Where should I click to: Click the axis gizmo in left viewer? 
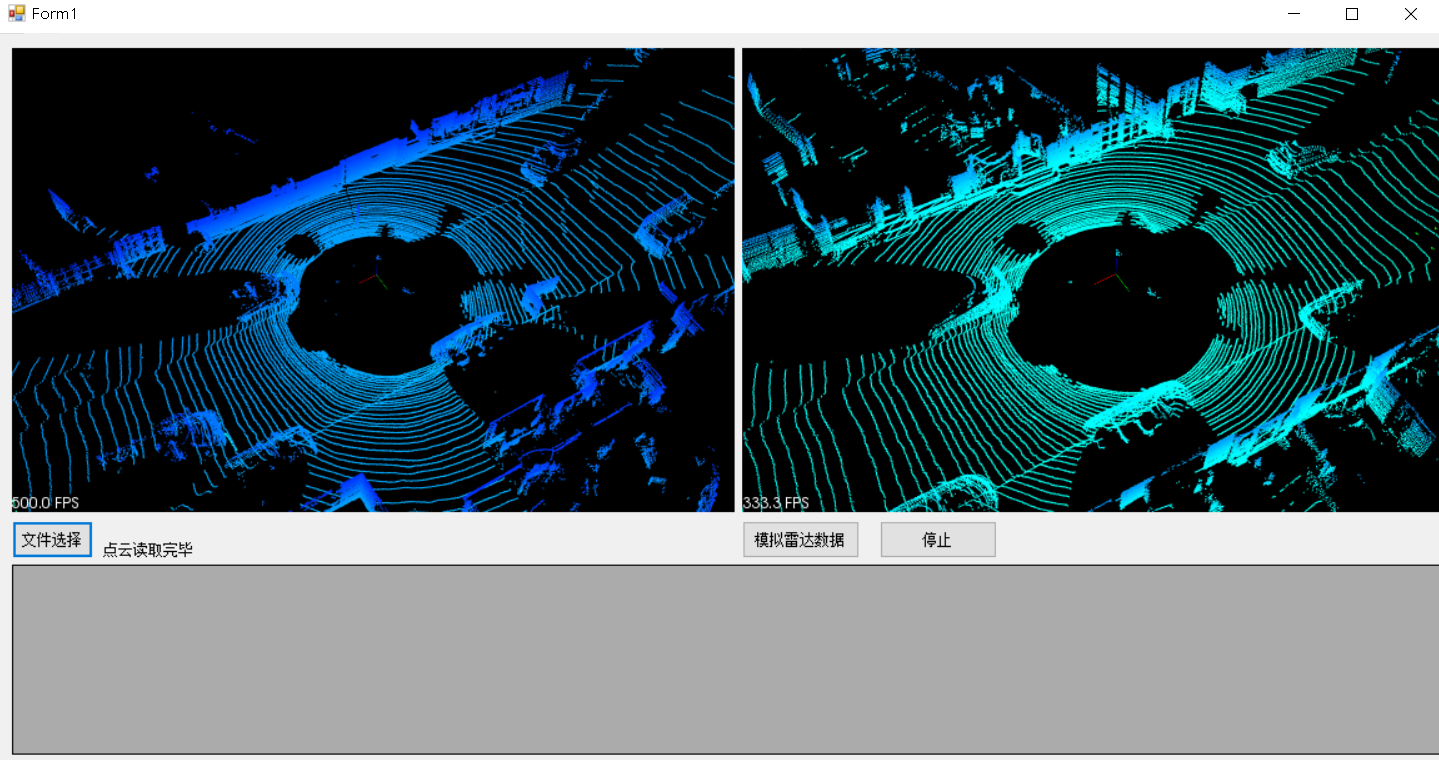tap(375, 275)
